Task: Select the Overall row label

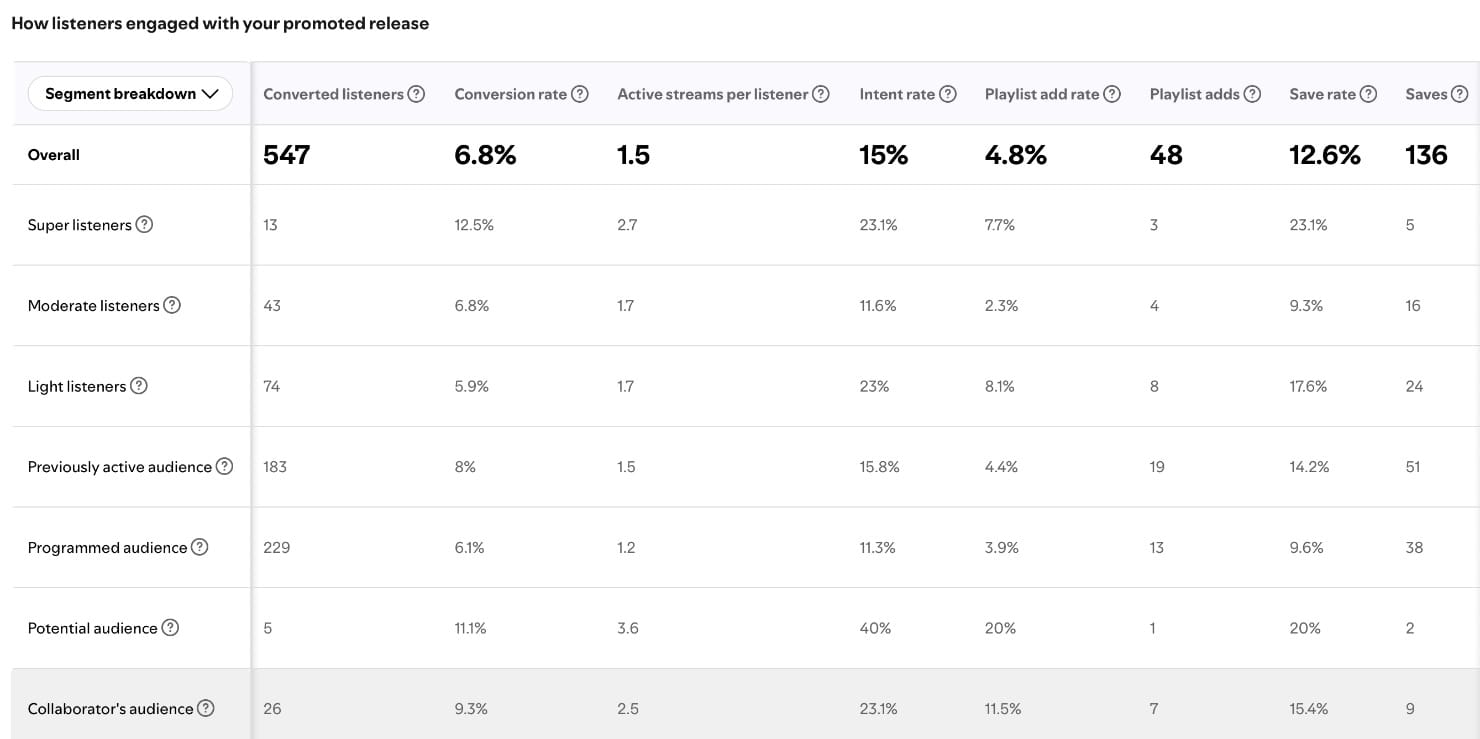Action: (x=54, y=155)
